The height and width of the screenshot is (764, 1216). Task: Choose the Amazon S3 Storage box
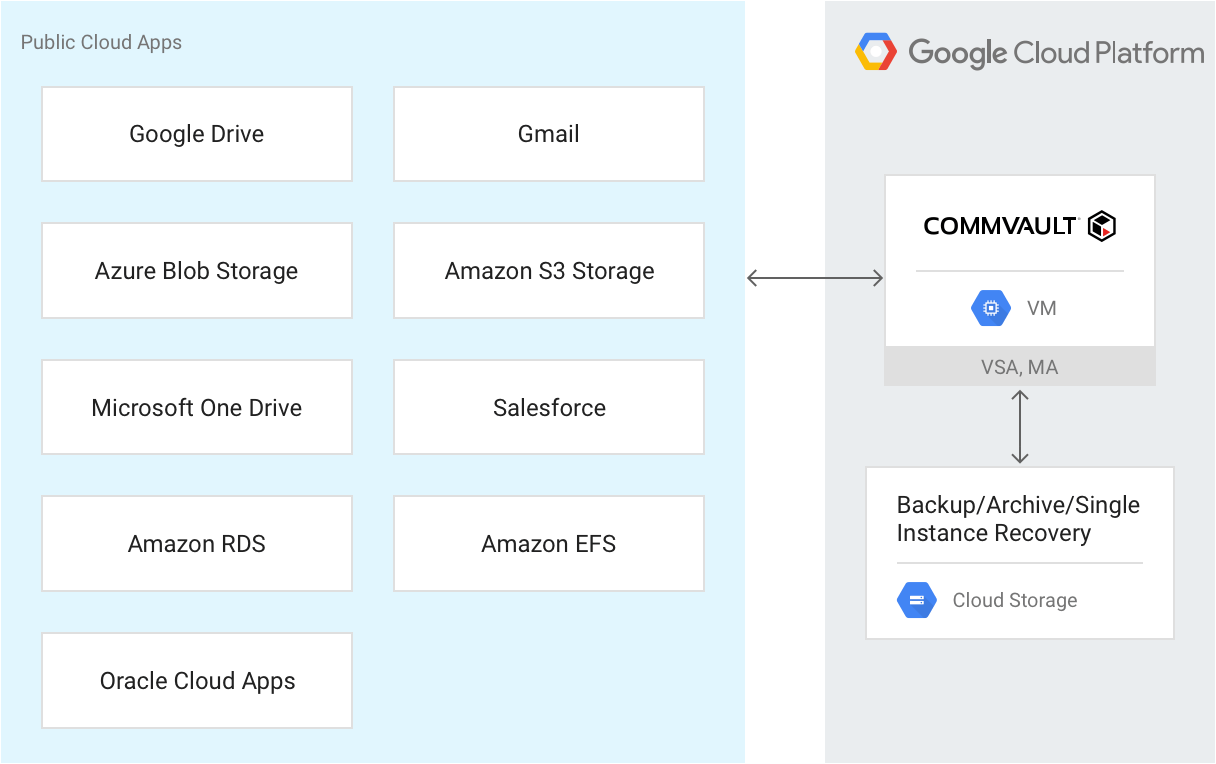[549, 271]
